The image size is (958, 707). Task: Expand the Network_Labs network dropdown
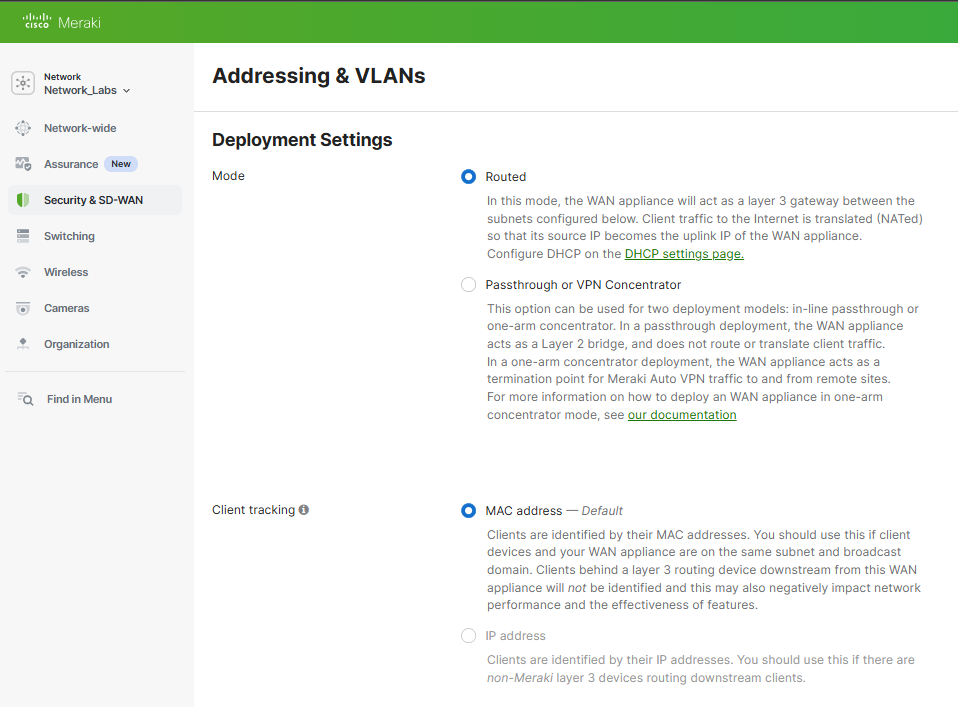[x=87, y=90]
